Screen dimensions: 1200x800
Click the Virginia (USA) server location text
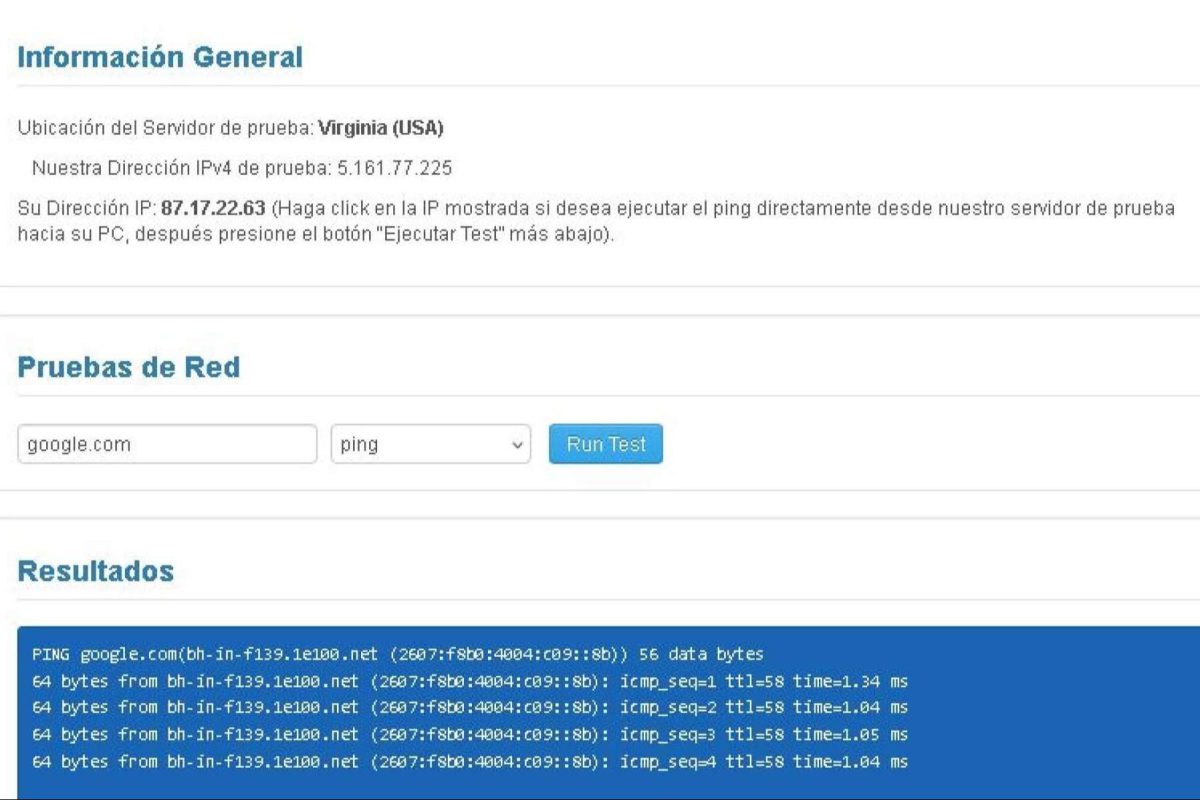(380, 128)
